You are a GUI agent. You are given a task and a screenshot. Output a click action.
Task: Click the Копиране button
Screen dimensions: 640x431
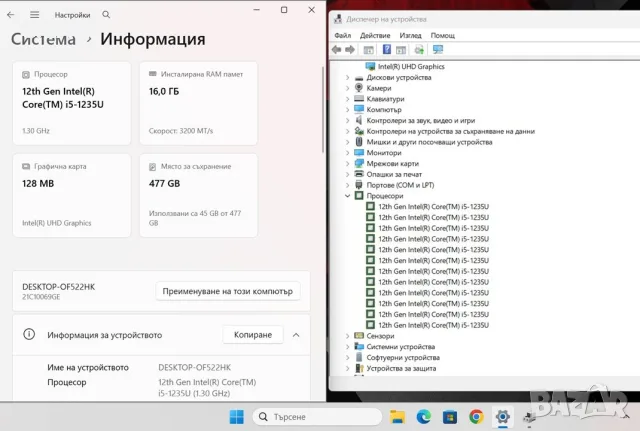pyautogui.click(x=253, y=335)
